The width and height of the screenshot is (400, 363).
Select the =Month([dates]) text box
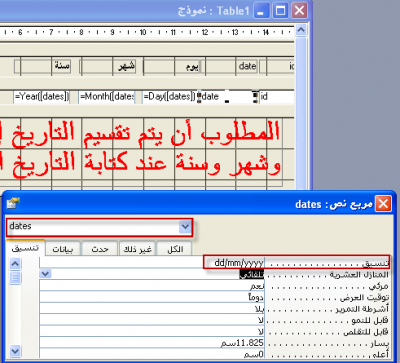[107, 97]
